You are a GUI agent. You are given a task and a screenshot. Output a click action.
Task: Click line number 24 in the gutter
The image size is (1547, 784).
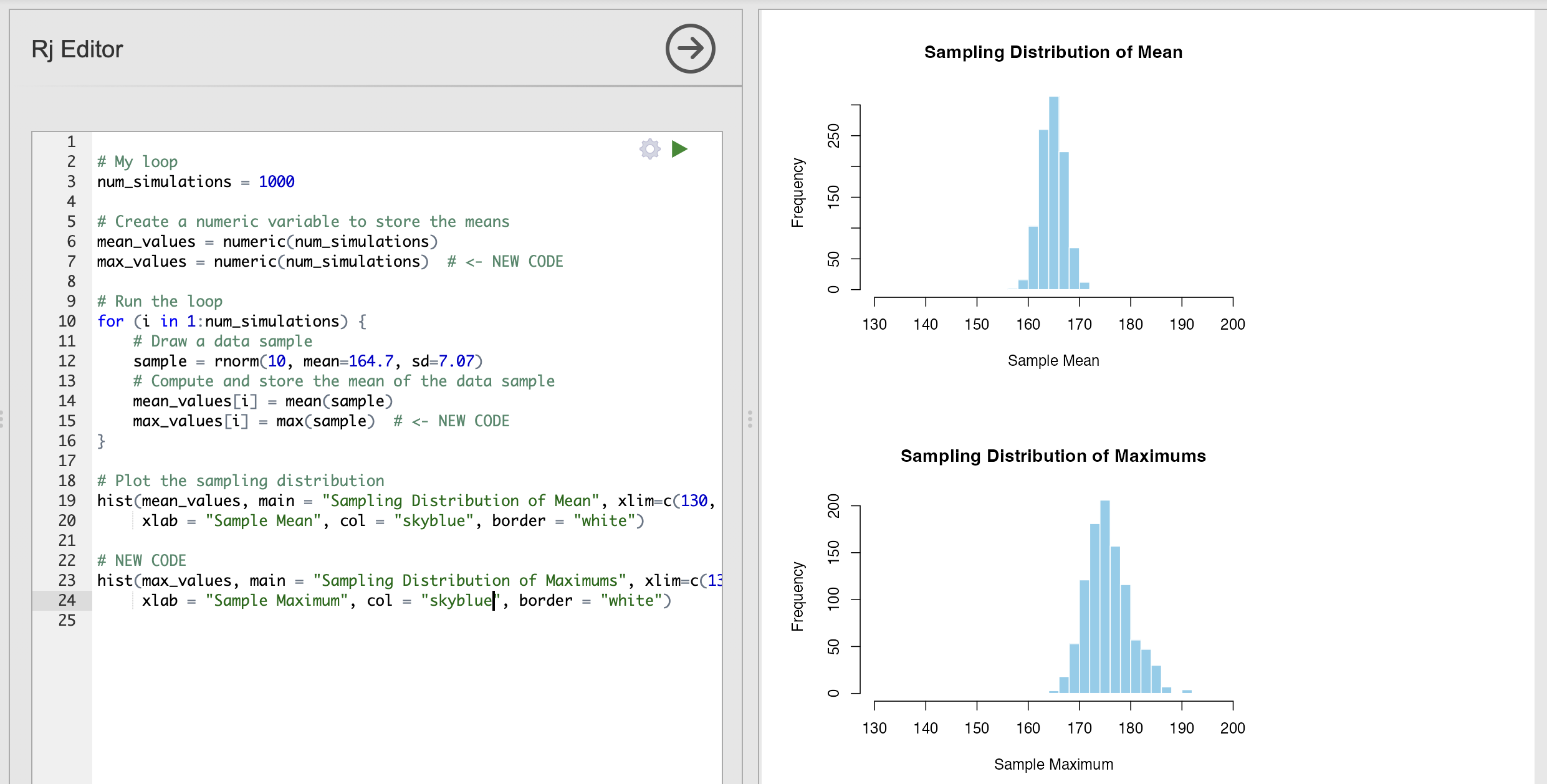(67, 601)
